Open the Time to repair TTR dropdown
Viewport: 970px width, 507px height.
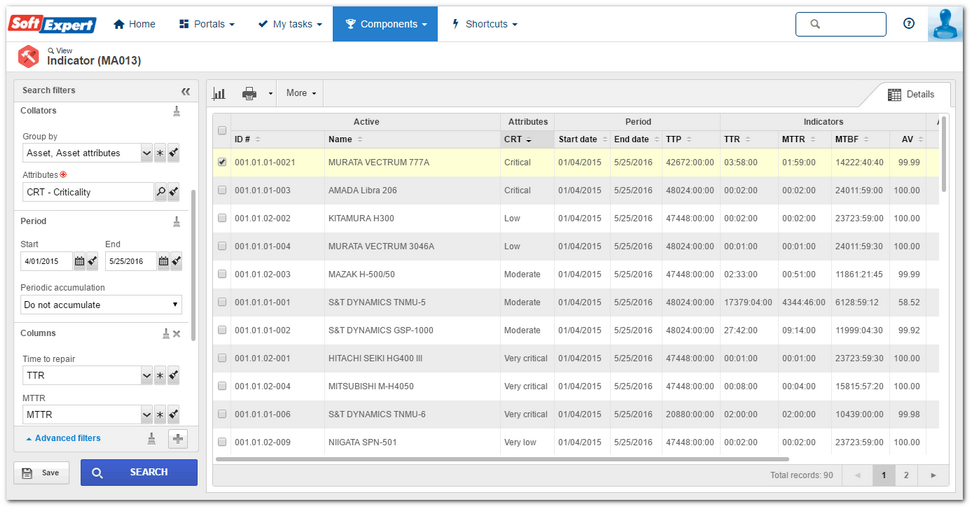pyautogui.click(x=147, y=375)
